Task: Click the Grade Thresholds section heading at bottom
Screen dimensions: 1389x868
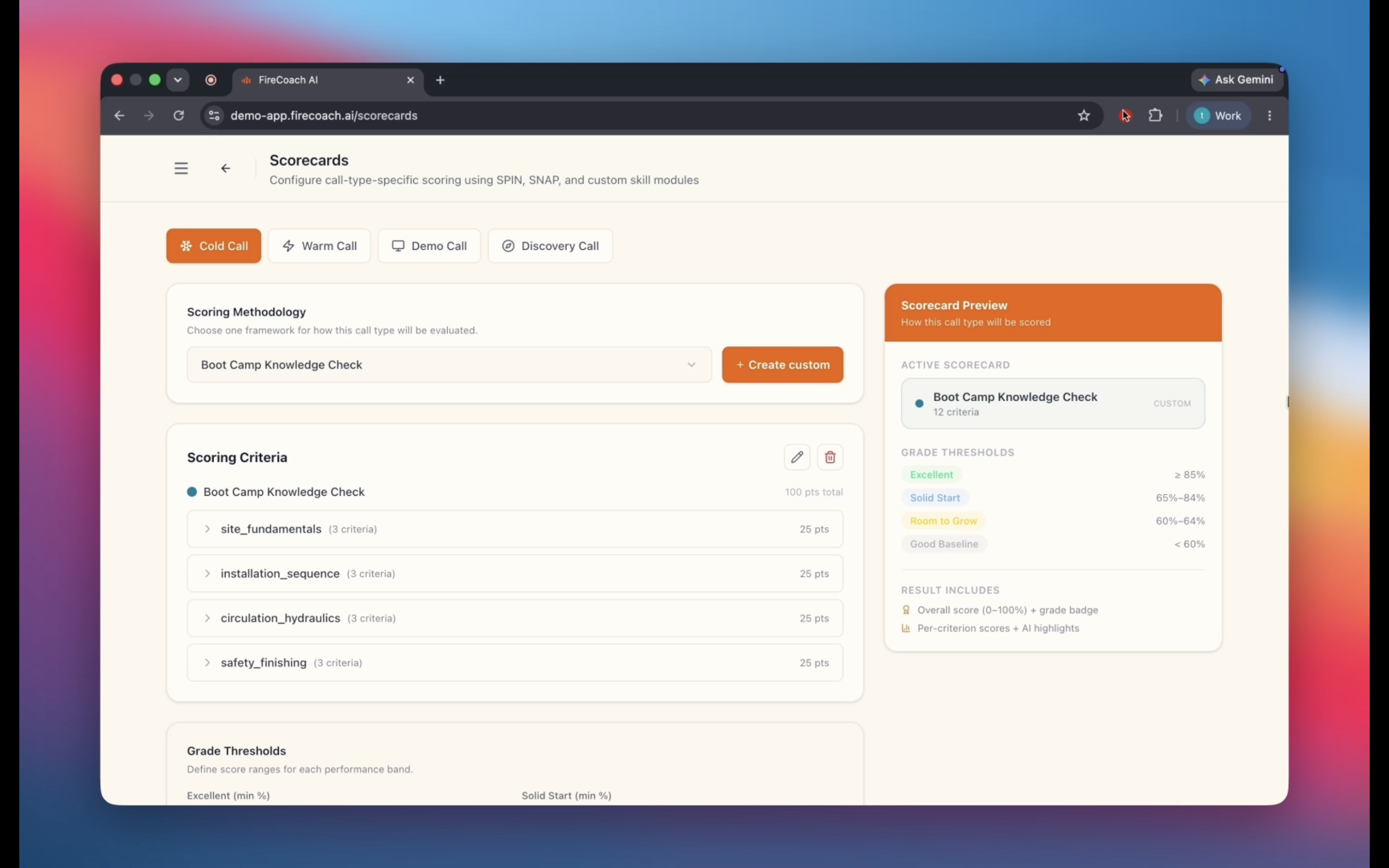Action: coord(236,751)
